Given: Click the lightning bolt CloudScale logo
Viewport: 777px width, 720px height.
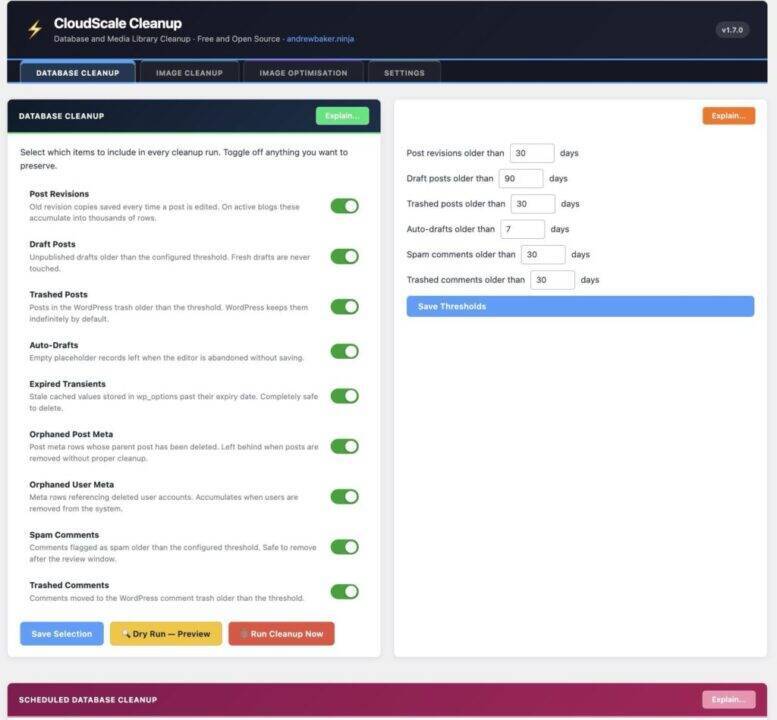Looking at the screenshot, I should click(x=35, y=30).
